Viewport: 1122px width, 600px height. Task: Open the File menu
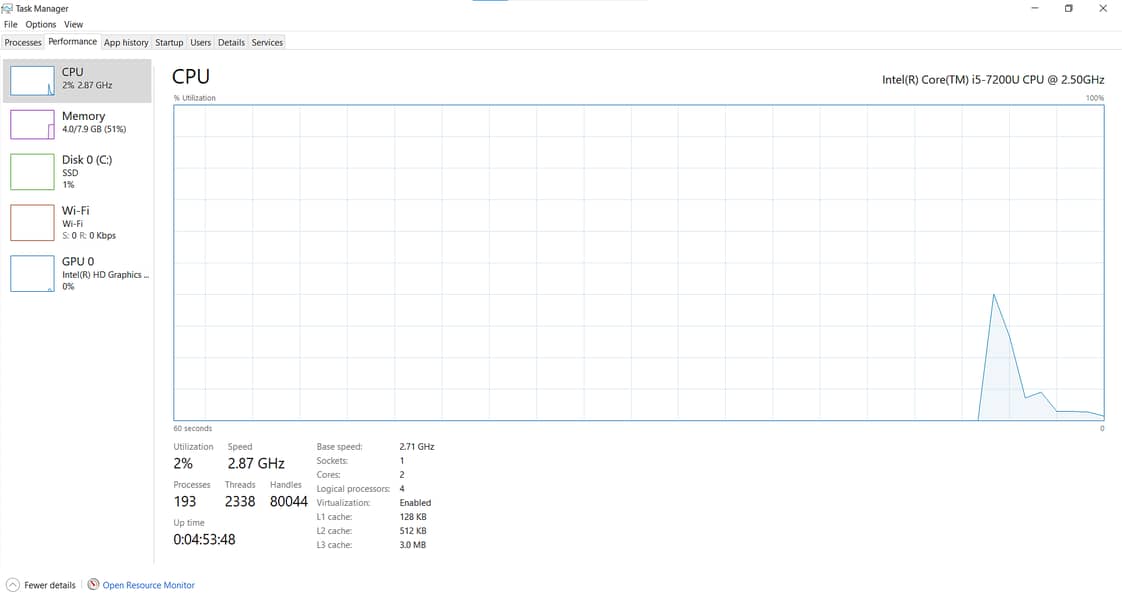coord(11,24)
